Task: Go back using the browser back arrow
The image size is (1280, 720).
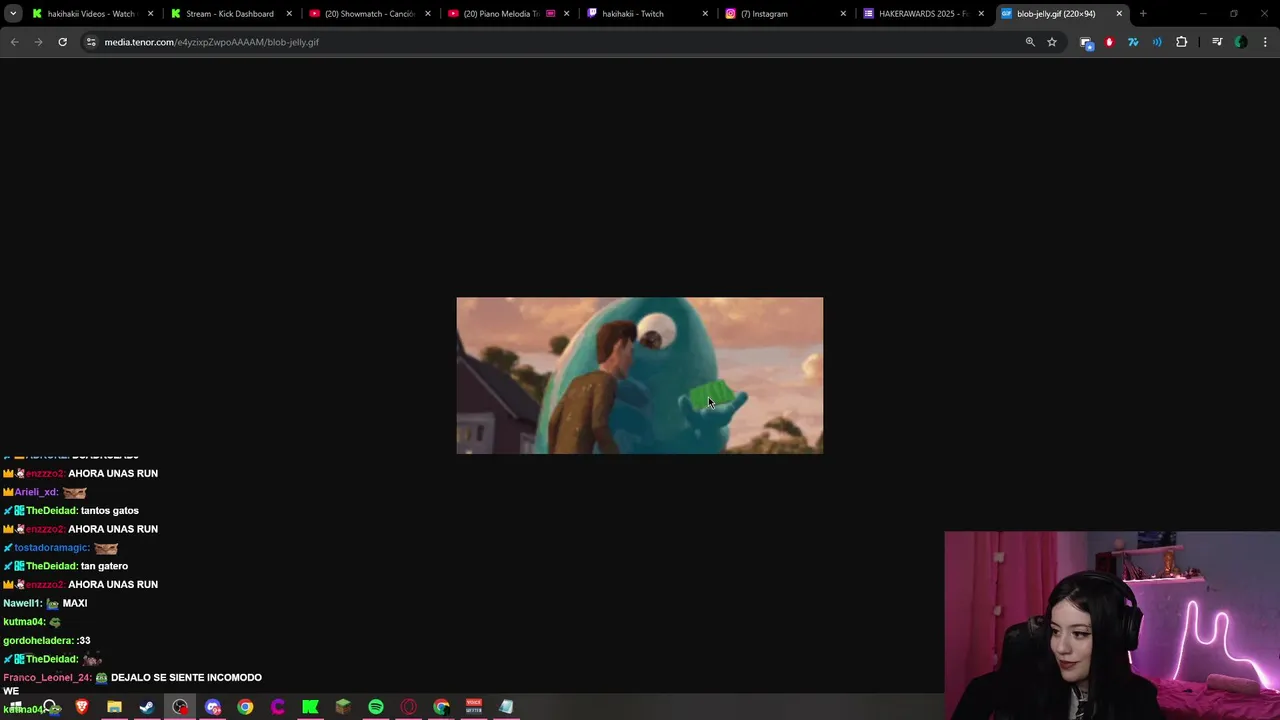Action: pyautogui.click(x=14, y=42)
